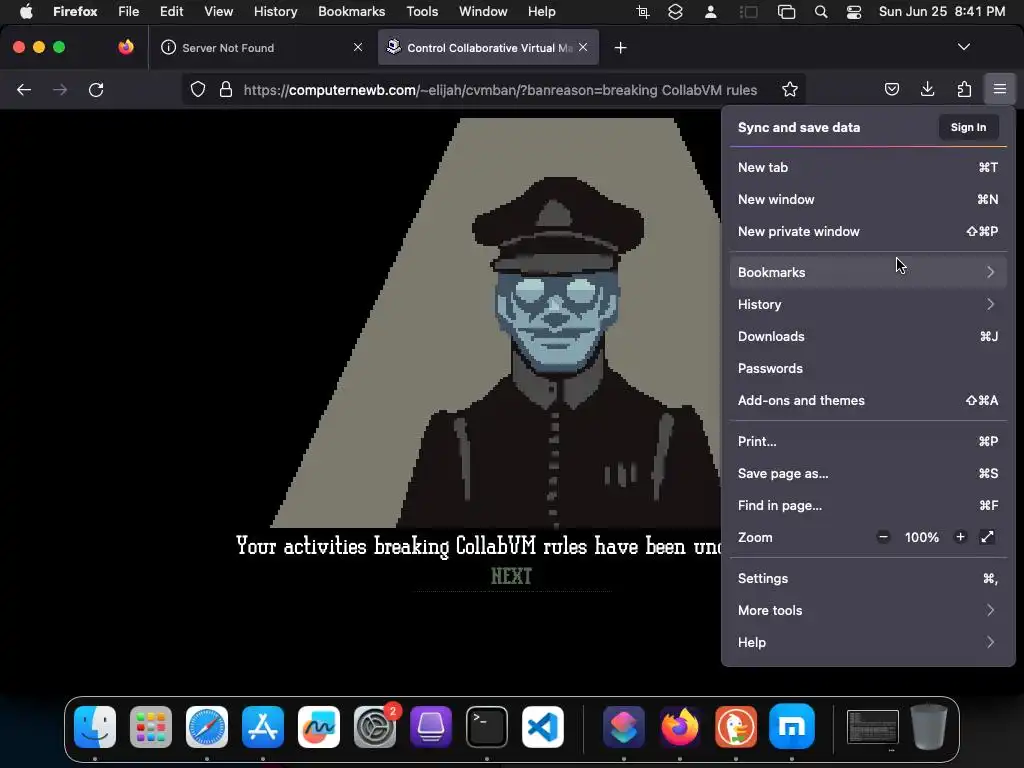Open a New private window
This screenshot has width=1024, height=768.
click(x=868, y=231)
